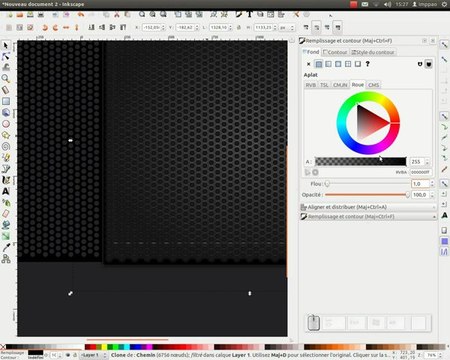Select the Gradient tool
Viewport: 450px width, 360px height.
click(x=6, y=236)
